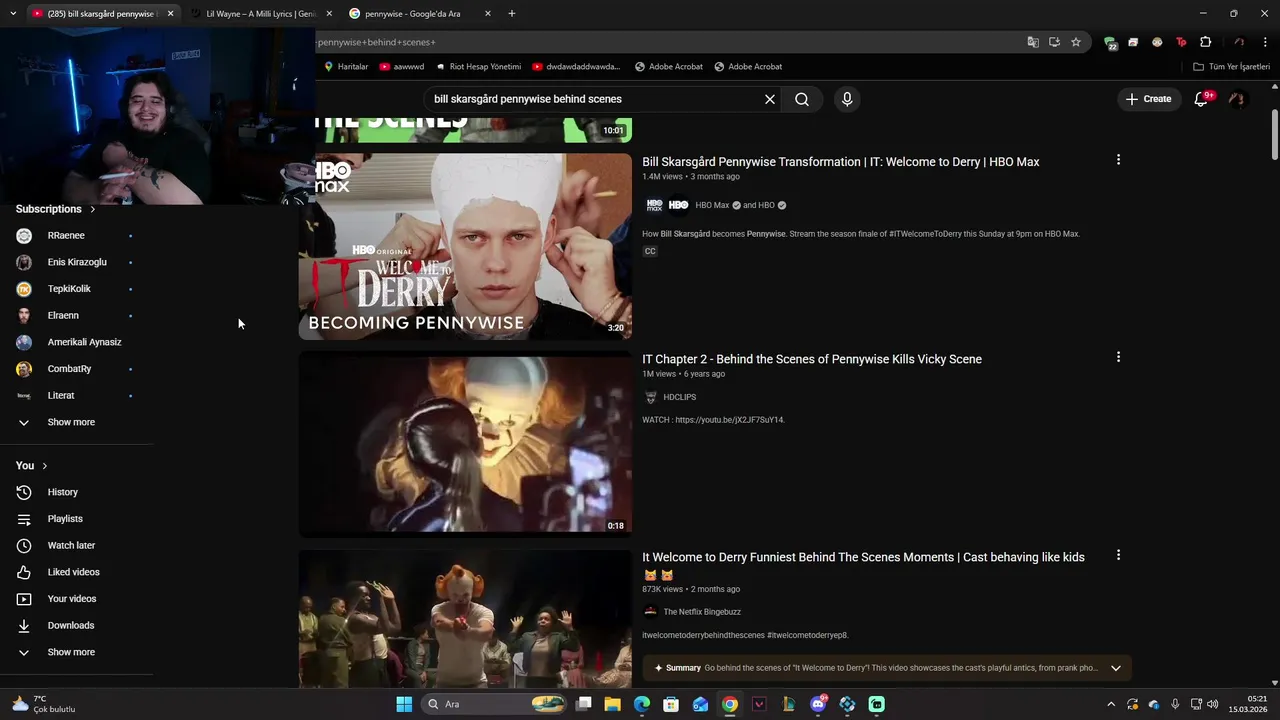Open Chrome extensions puzzle icon

tap(1206, 42)
